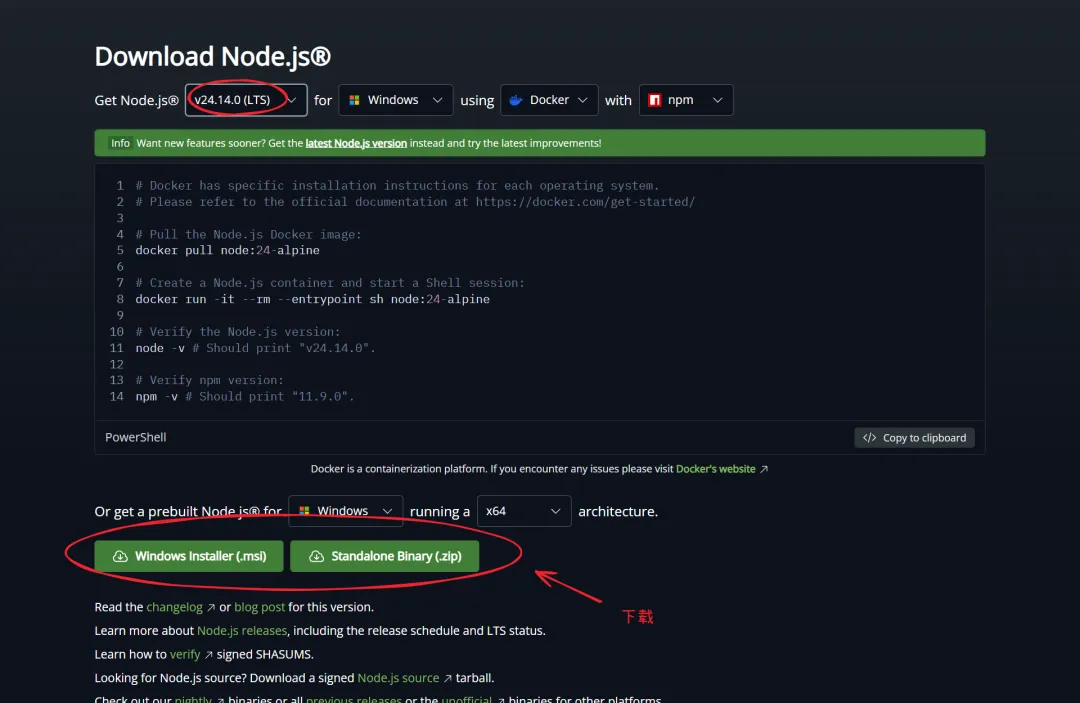The width and height of the screenshot is (1080, 703).
Task: Click the '# Pull the Node.js Docker image:' comment
Action: (x=249, y=235)
